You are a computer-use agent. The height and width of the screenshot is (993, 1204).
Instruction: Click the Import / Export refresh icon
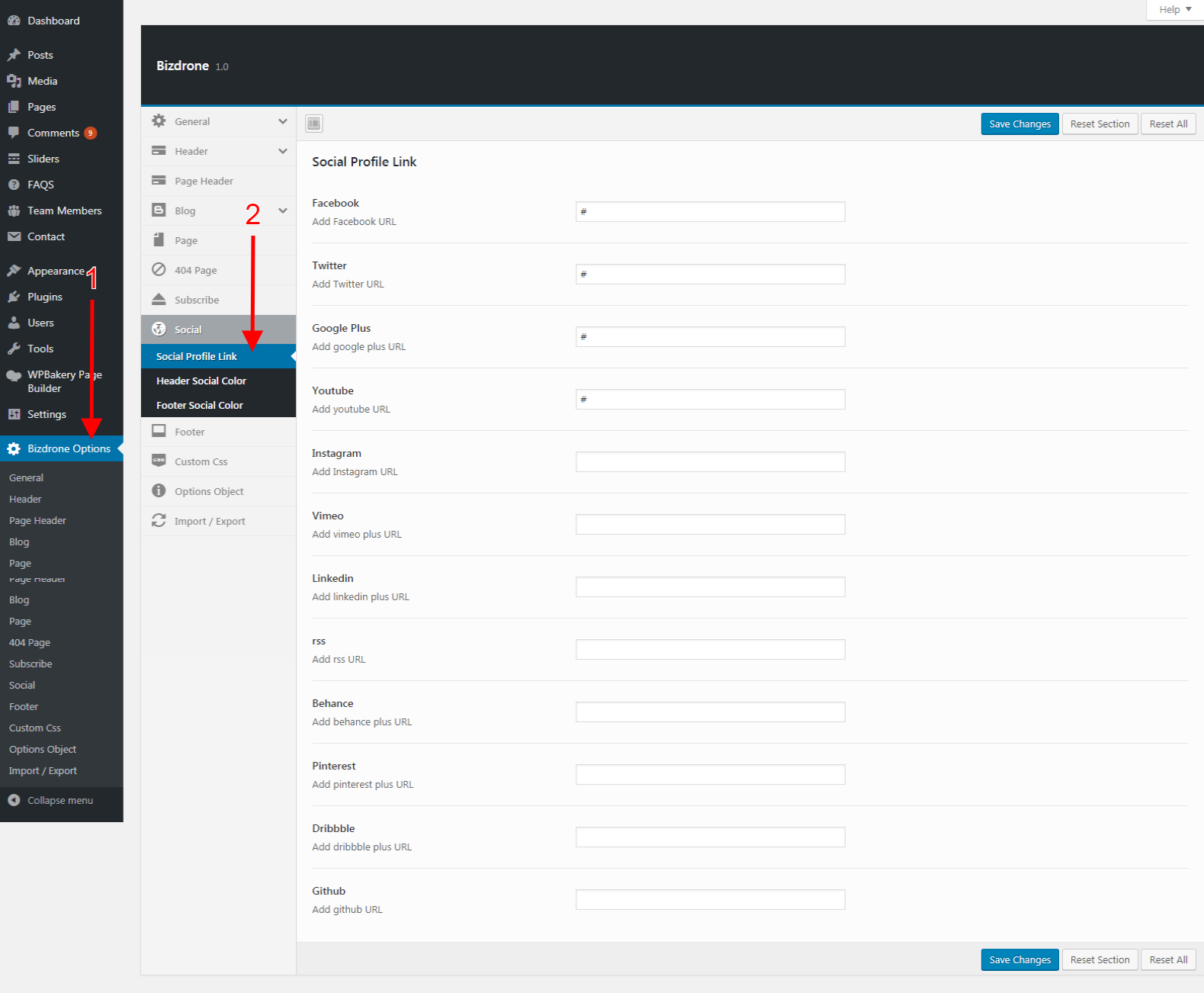tap(159, 520)
